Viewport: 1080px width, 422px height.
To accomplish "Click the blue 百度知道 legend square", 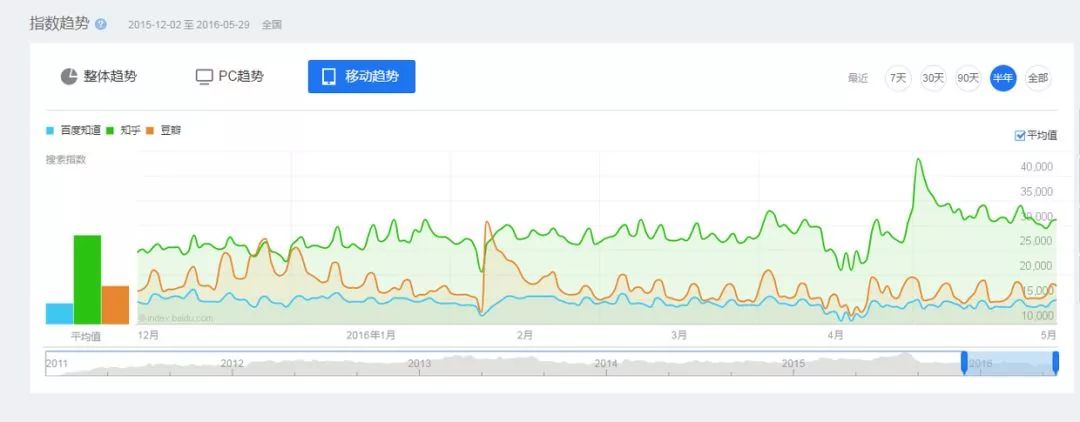I will pos(50,131).
